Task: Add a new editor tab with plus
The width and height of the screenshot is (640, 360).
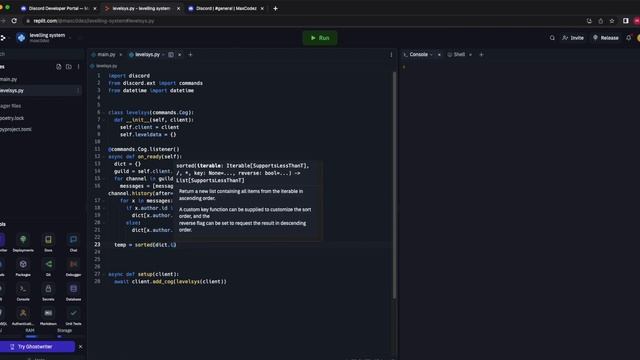Action: click(x=190, y=55)
